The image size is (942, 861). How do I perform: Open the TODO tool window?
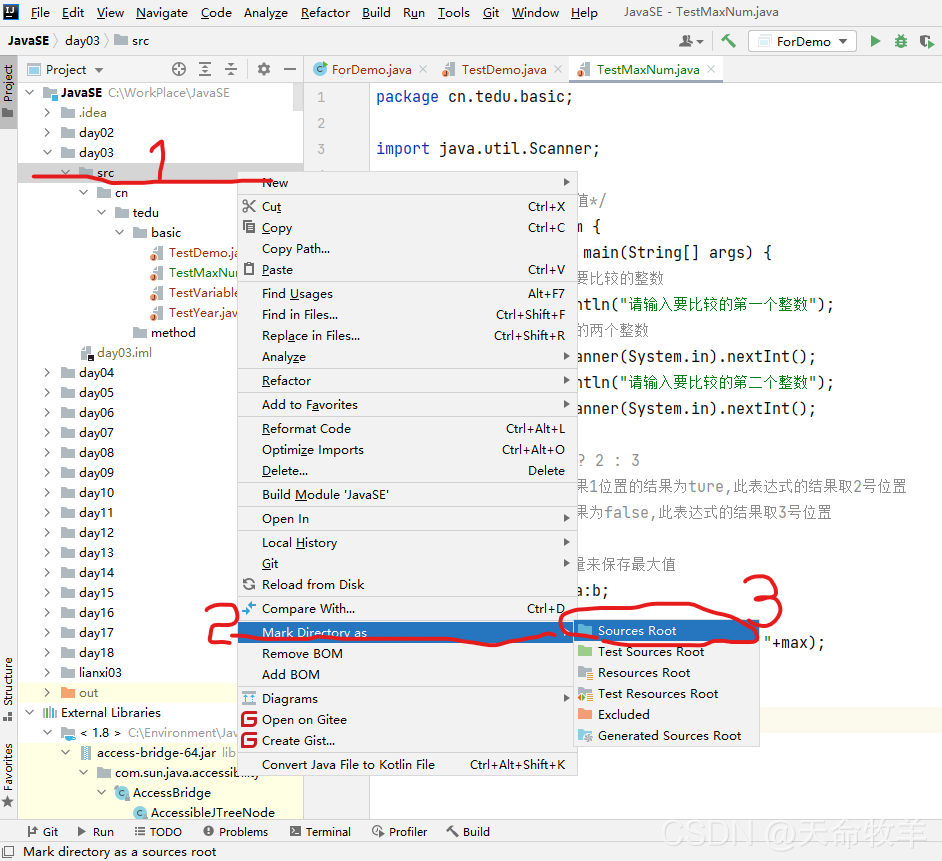click(157, 832)
